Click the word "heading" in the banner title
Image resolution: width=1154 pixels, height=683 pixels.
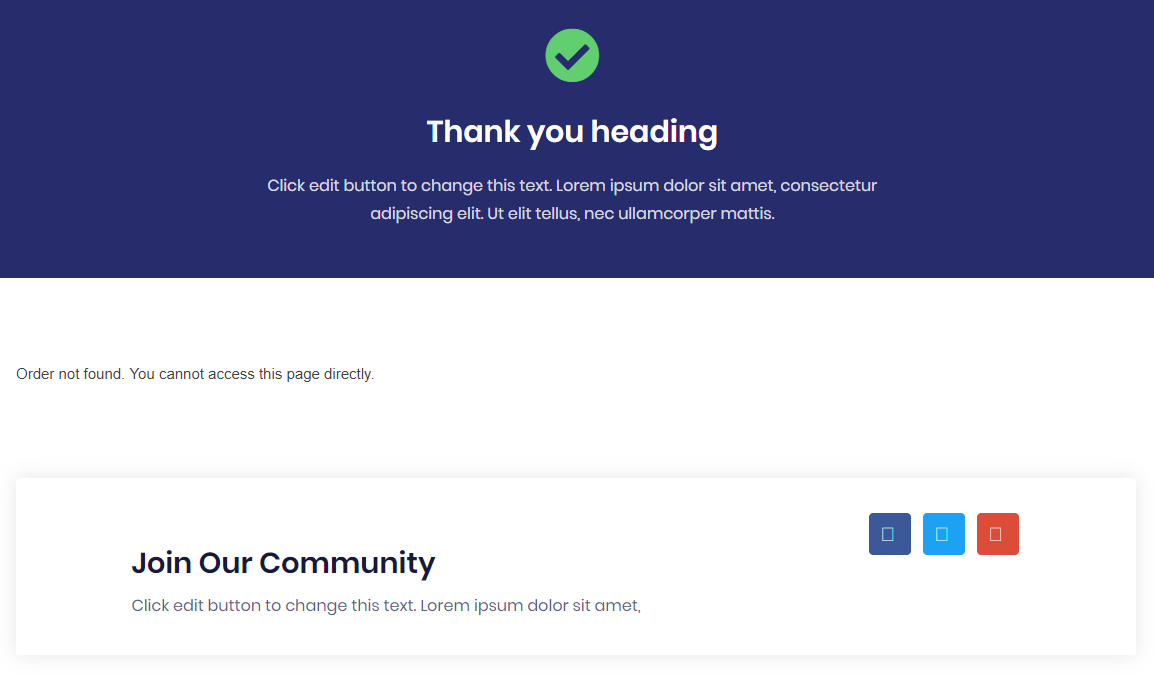[654, 132]
